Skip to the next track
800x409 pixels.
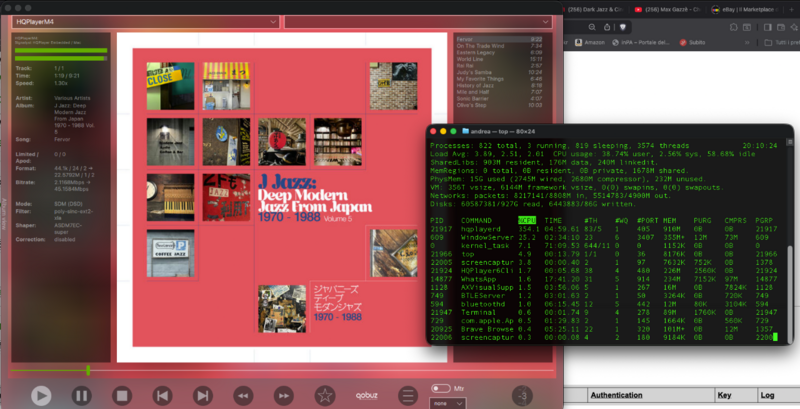(x=203, y=395)
